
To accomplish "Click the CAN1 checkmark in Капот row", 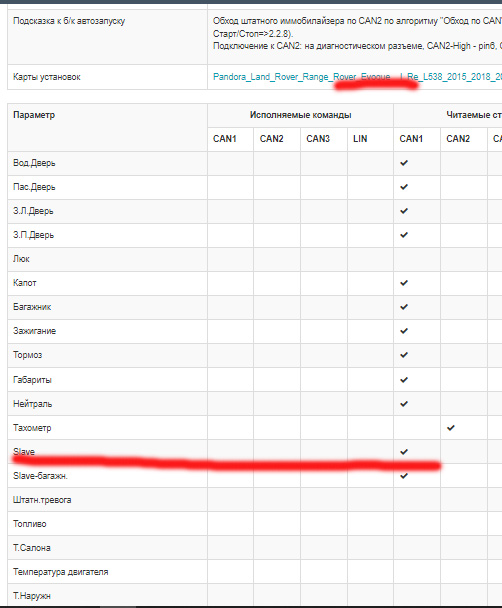I will coord(404,283).
